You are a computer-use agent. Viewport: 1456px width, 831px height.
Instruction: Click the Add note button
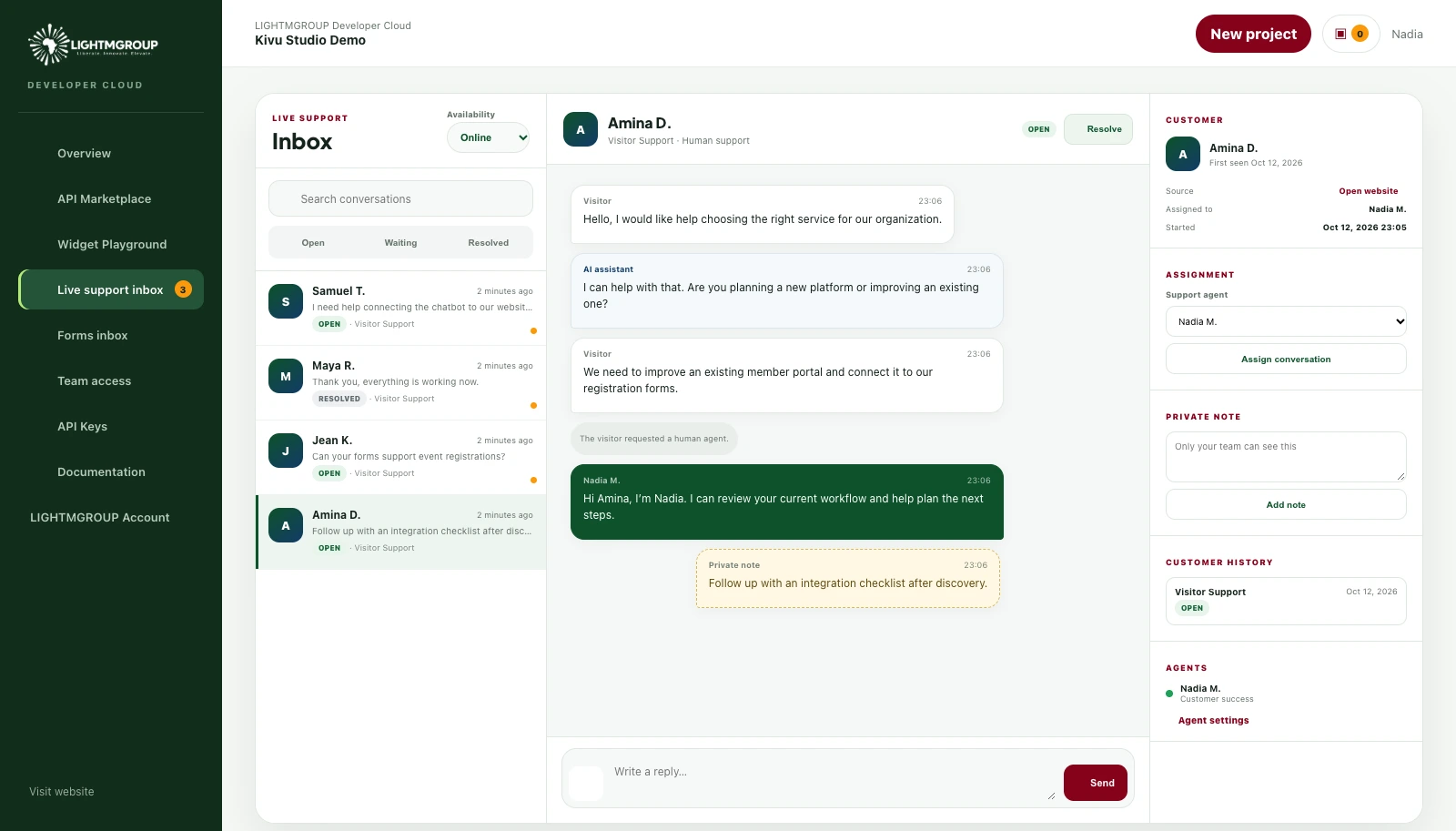(1286, 504)
